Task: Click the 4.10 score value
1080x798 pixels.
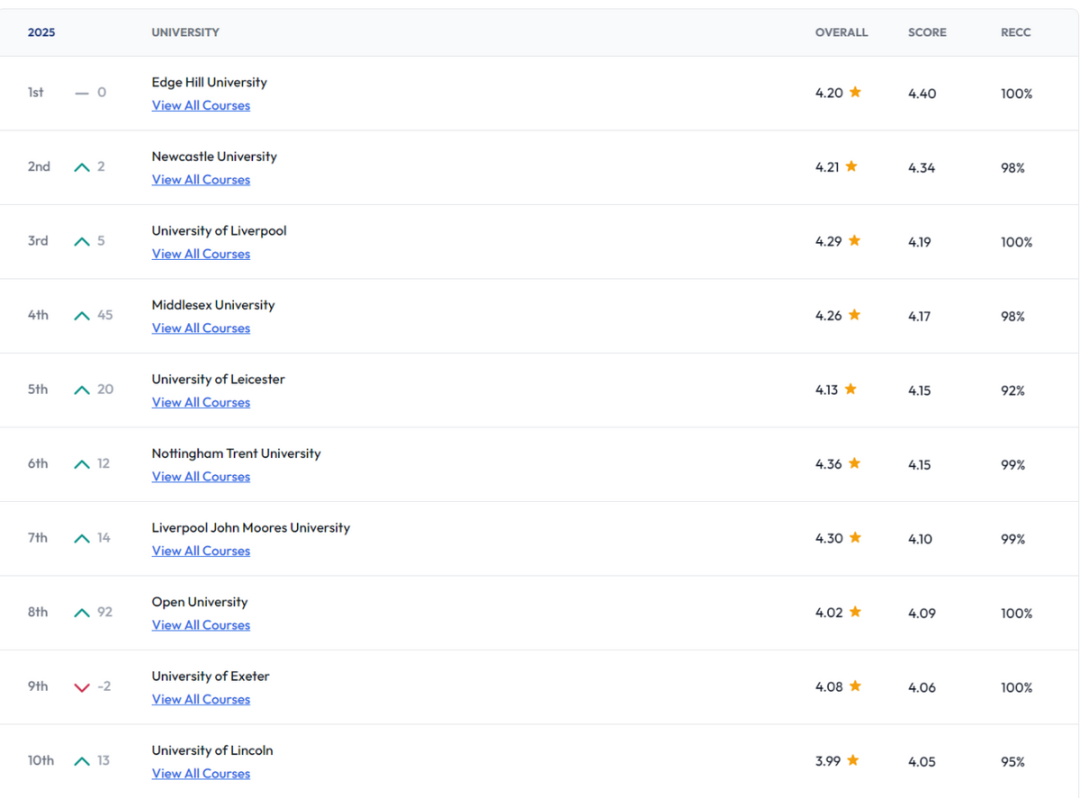Action: (x=920, y=539)
